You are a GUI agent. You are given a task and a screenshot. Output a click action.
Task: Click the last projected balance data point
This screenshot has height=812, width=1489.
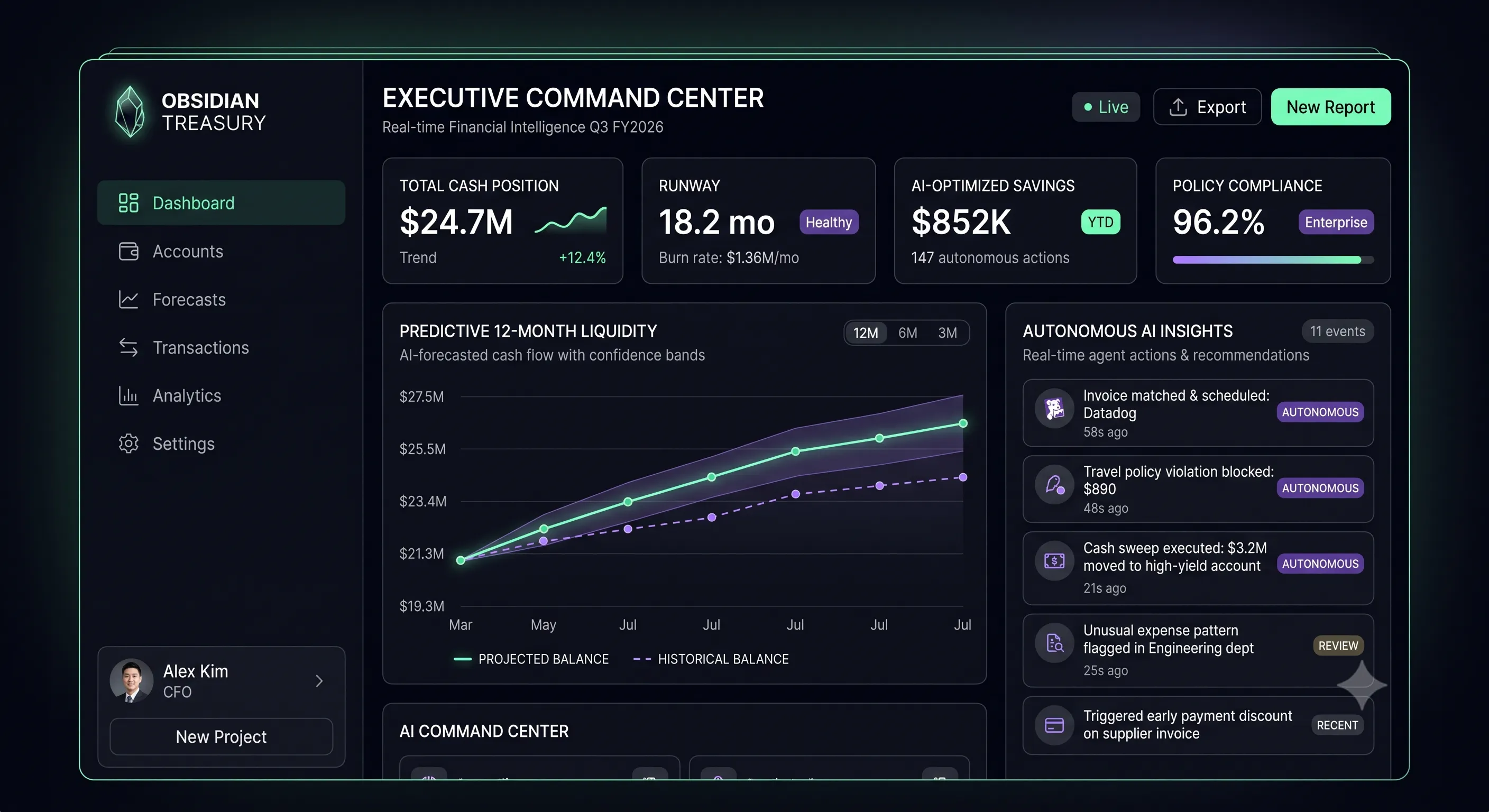[x=963, y=423]
